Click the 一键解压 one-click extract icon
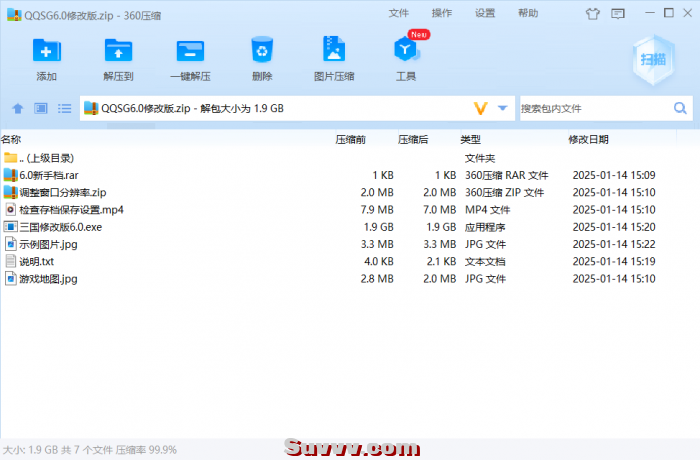Image resolution: width=700 pixels, height=460 pixels. [191, 50]
